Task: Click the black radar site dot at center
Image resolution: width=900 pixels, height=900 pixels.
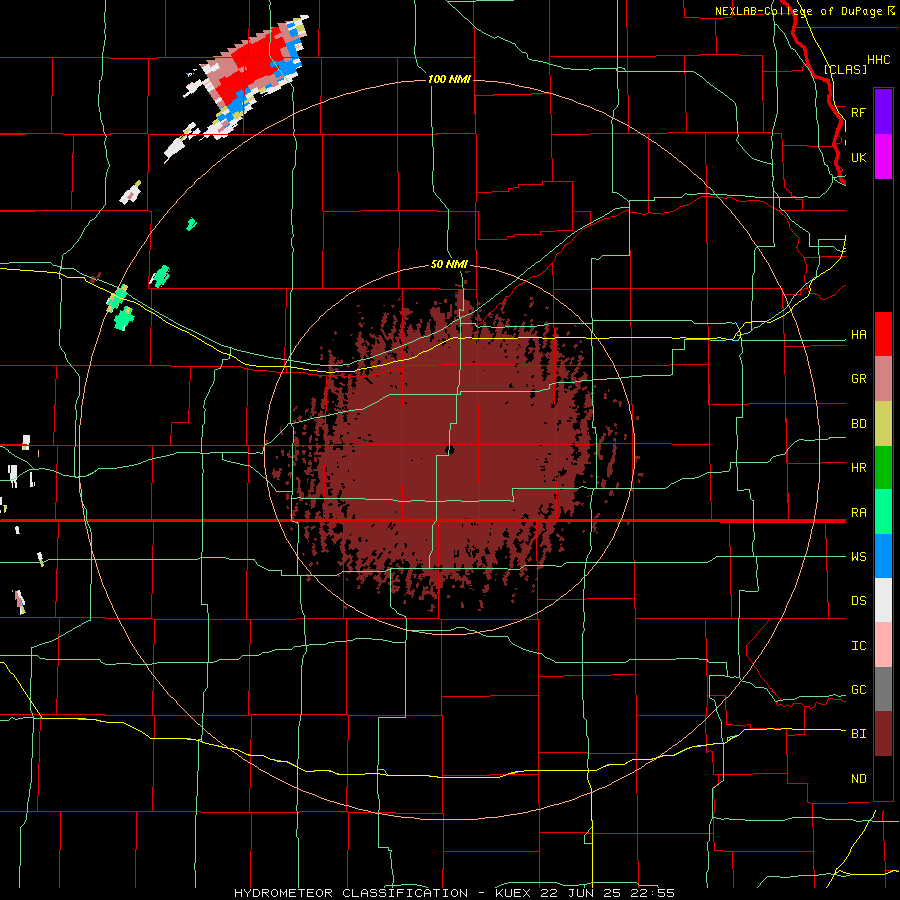Action: pos(450,451)
